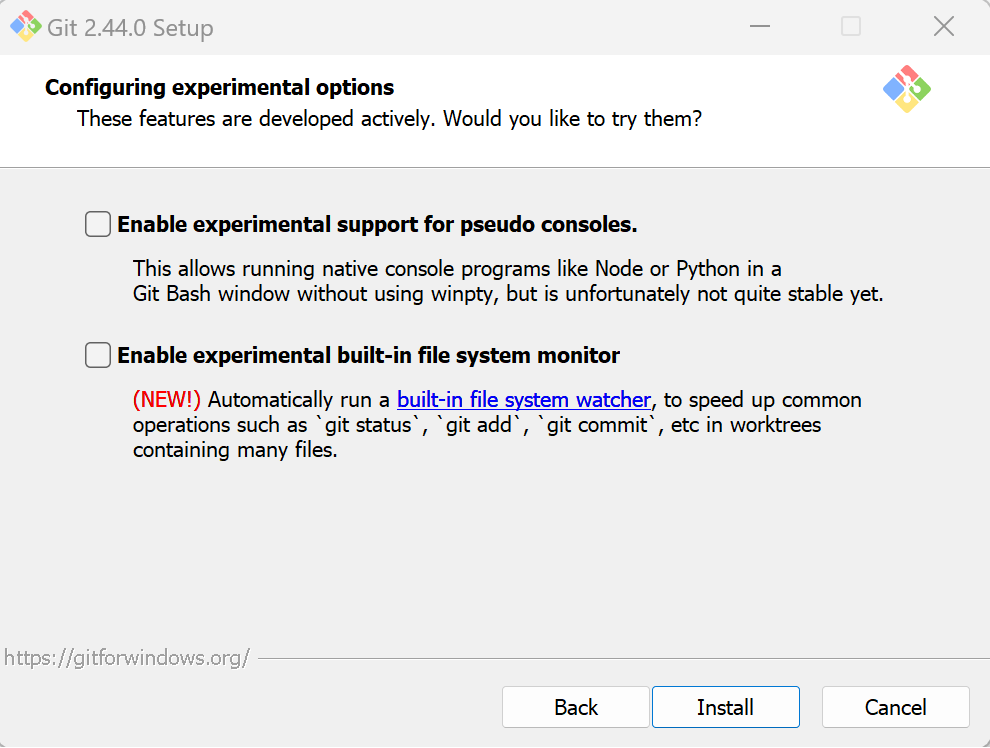Screen dimensions: 990x748
Task: Enable experimental pseudo consoles checkbox
Action: tap(98, 224)
